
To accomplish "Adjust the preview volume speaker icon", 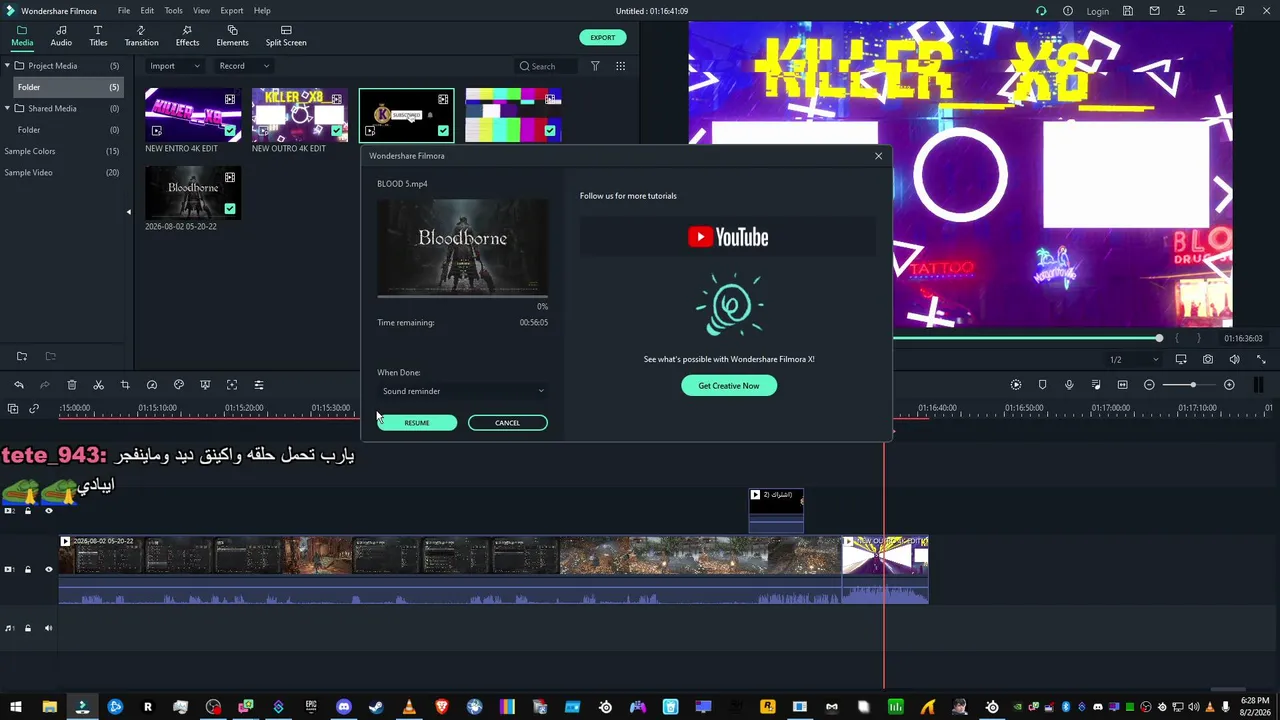I will pyautogui.click(x=1234, y=359).
